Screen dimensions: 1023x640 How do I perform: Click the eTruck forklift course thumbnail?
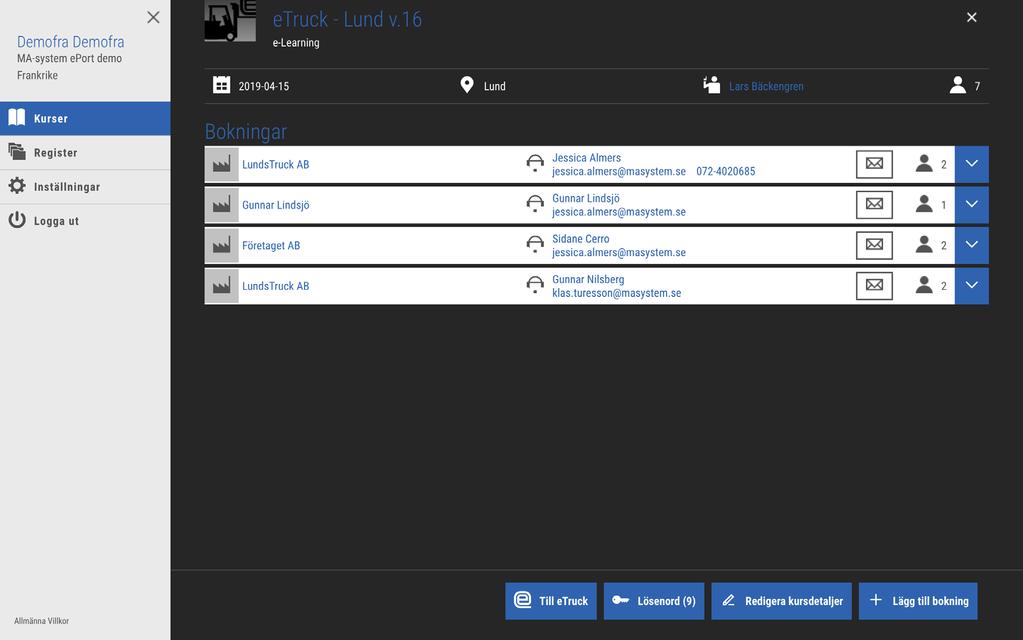(230, 21)
